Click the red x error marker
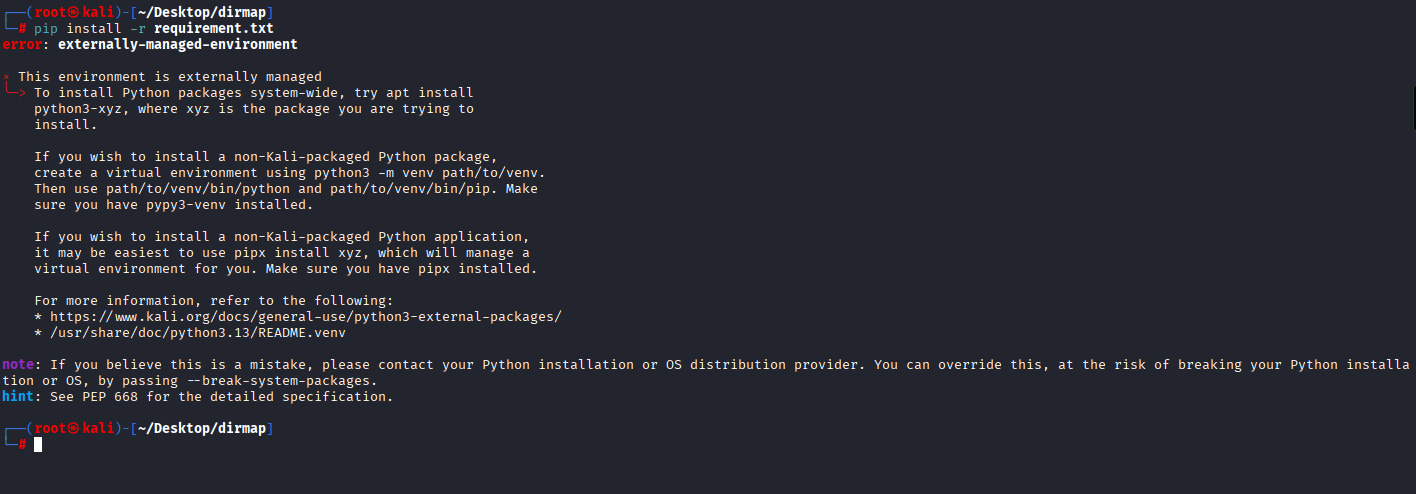This screenshot has height=494, width=1416. coord(7,77)
